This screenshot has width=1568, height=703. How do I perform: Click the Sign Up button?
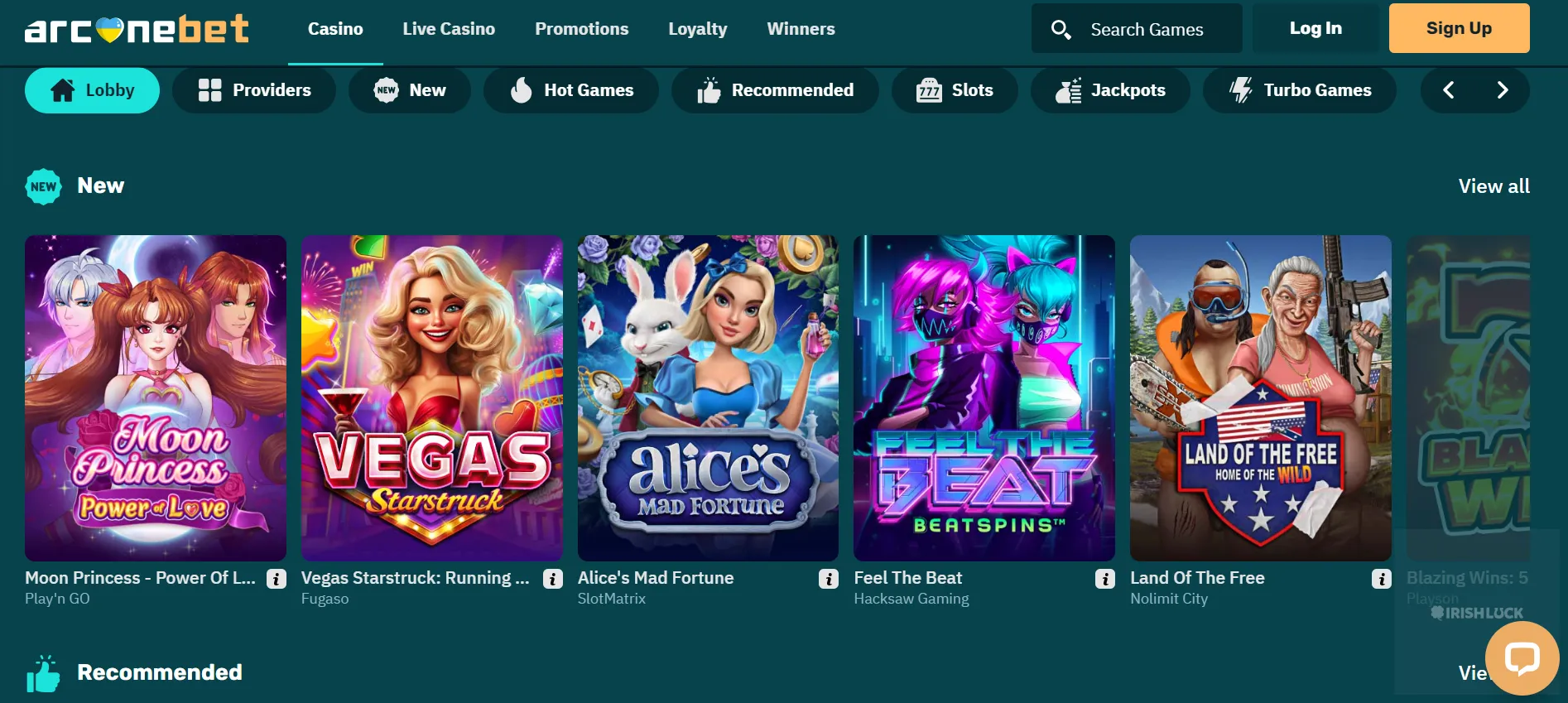pyautogui.click(x=1459, y=28)
